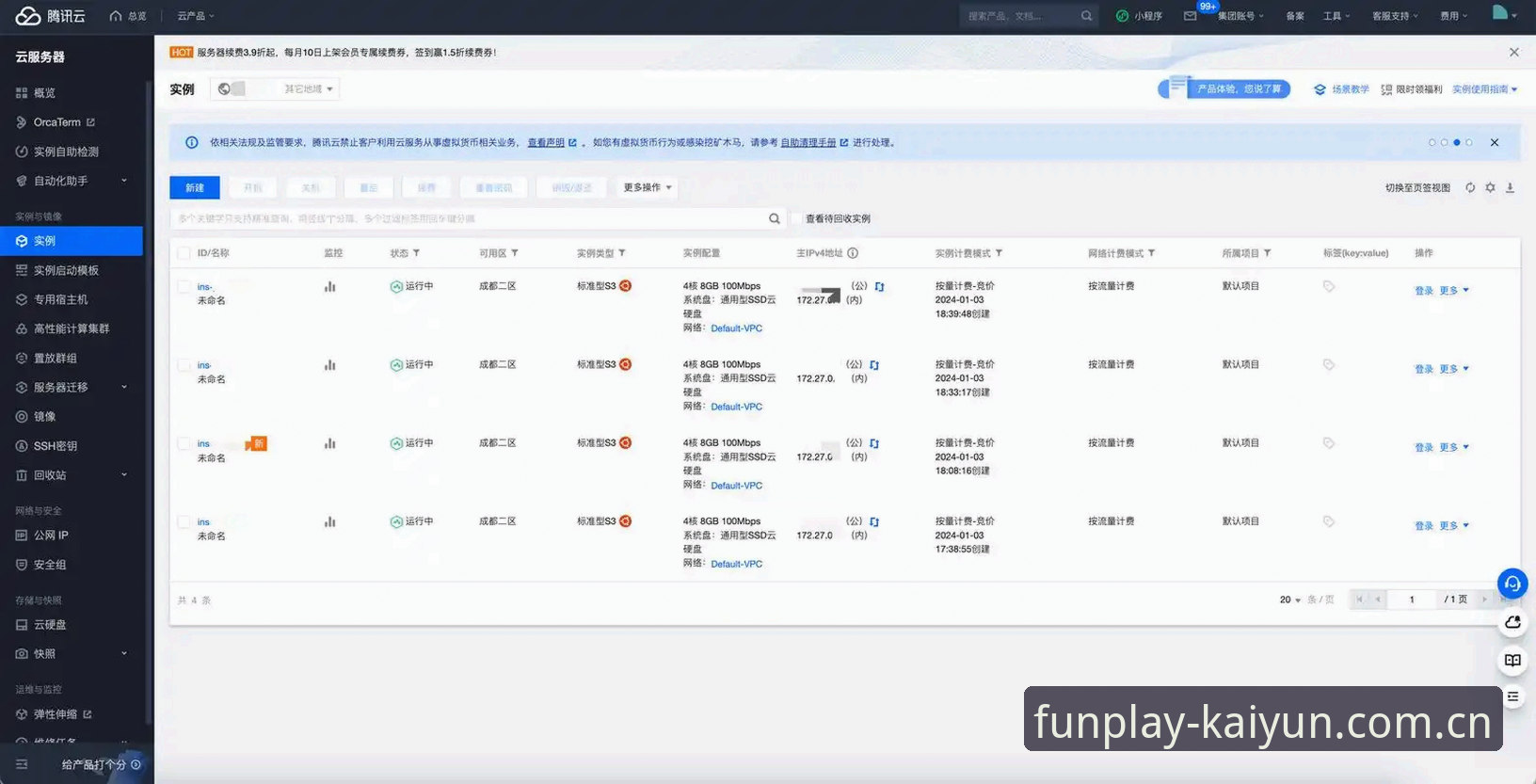
Task: Open 更多 dropdown for first instance
Action: tap(1454, 291)
